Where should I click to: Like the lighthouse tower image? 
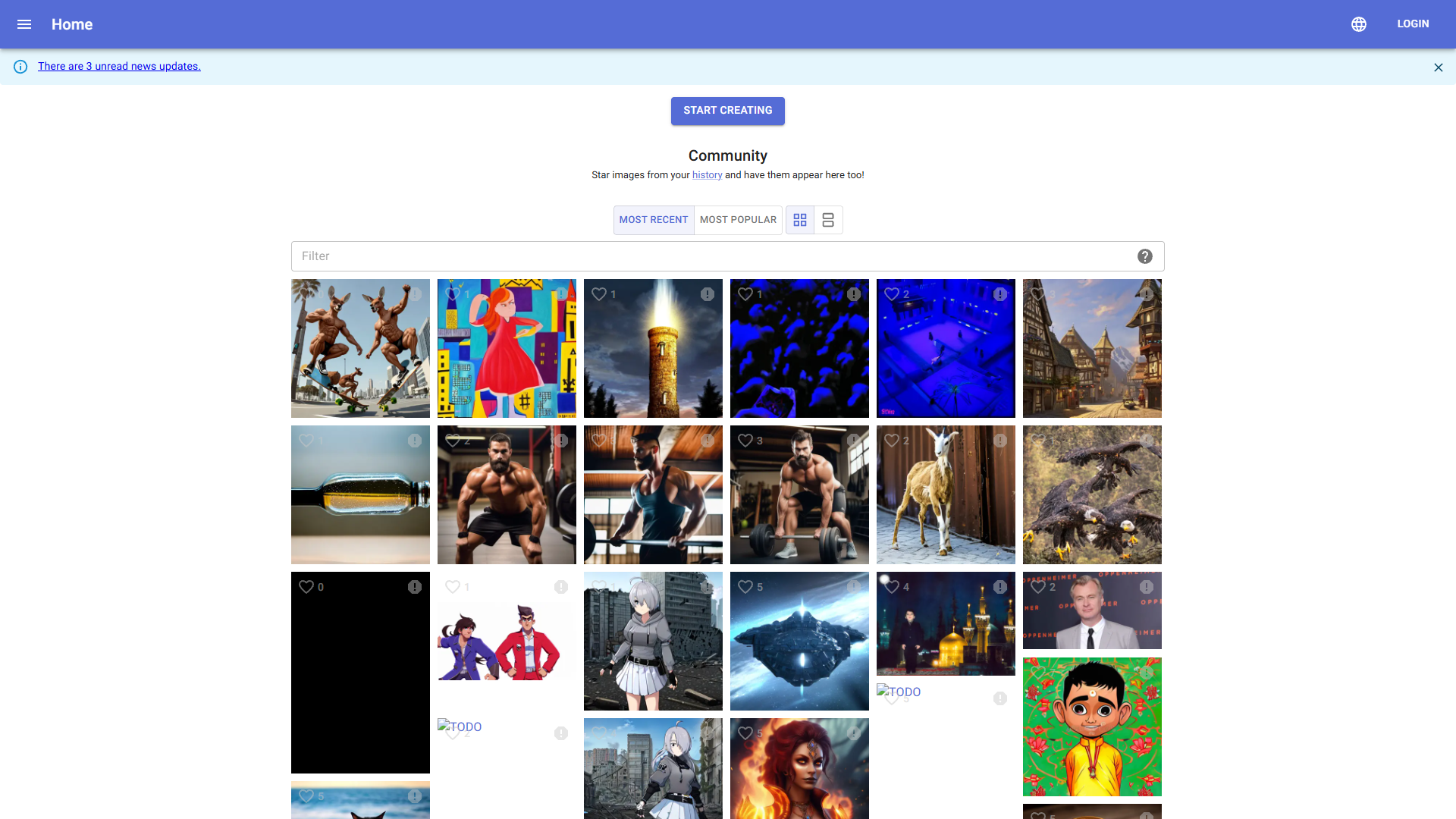(x=599, y=294)
